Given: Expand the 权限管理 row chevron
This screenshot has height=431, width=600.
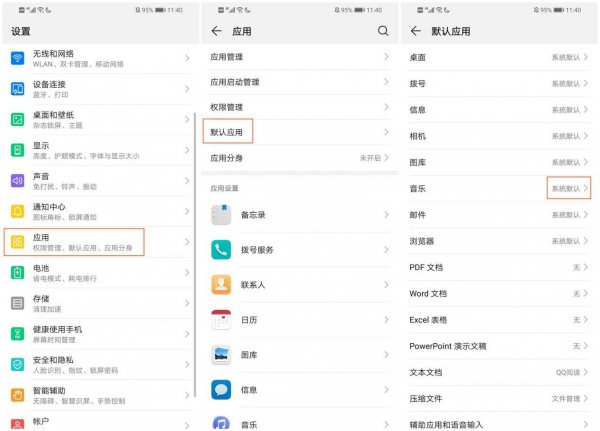Looking at the screenshot, I should (386, 107).
